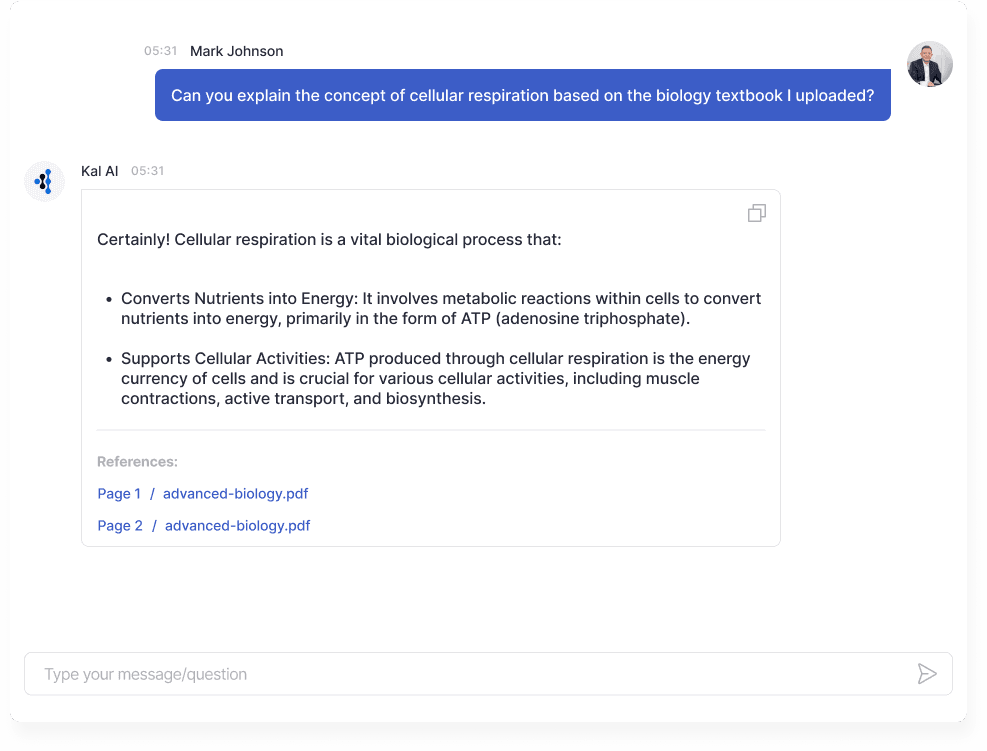Image resolution: width=987 pixels, height=751 pixels.
Task: Copy the Kal AI response using the copy icon
Action: tap(757, 213)
